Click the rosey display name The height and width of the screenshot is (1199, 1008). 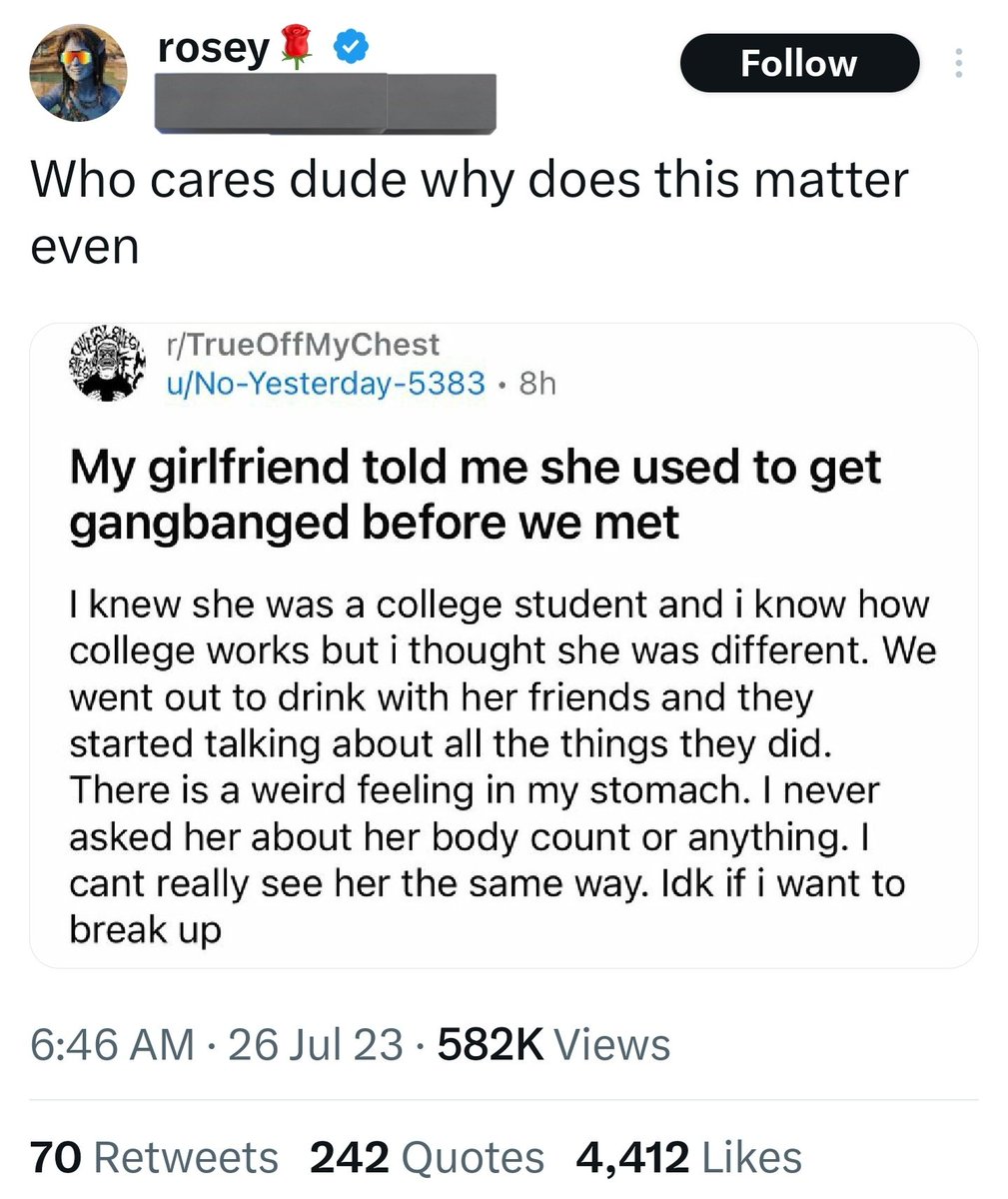pos(214,47)
